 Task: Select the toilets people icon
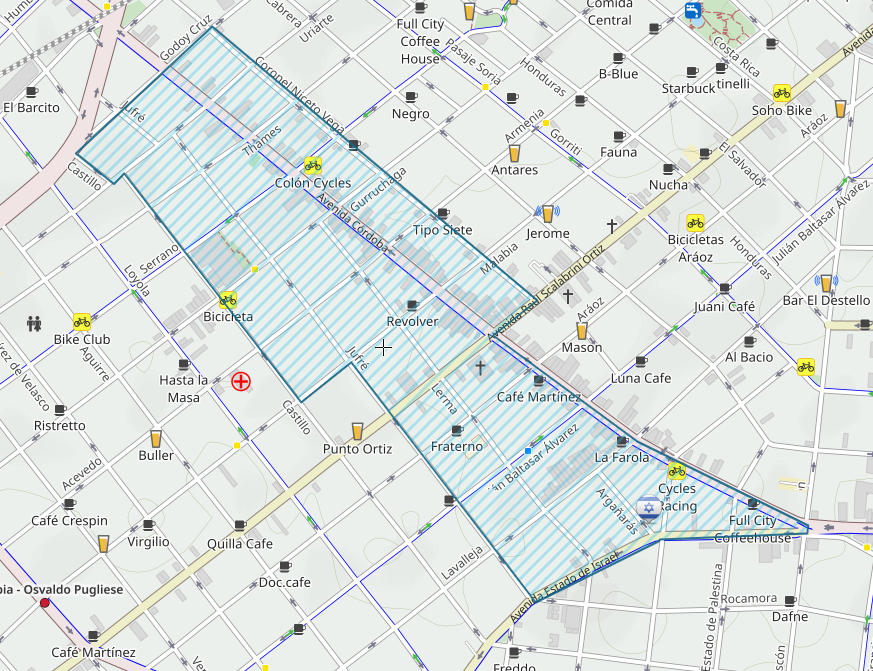click(x=34, y=323)
